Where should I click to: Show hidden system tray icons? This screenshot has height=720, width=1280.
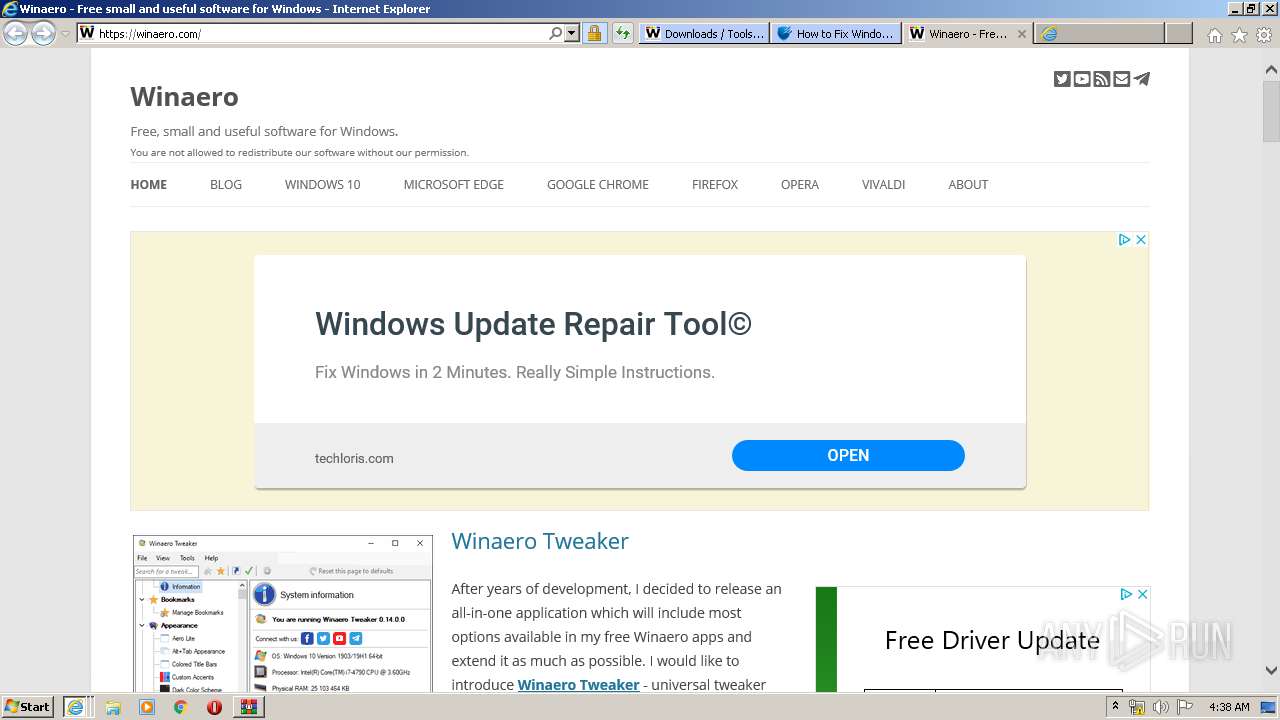[x=1115, y=707]
